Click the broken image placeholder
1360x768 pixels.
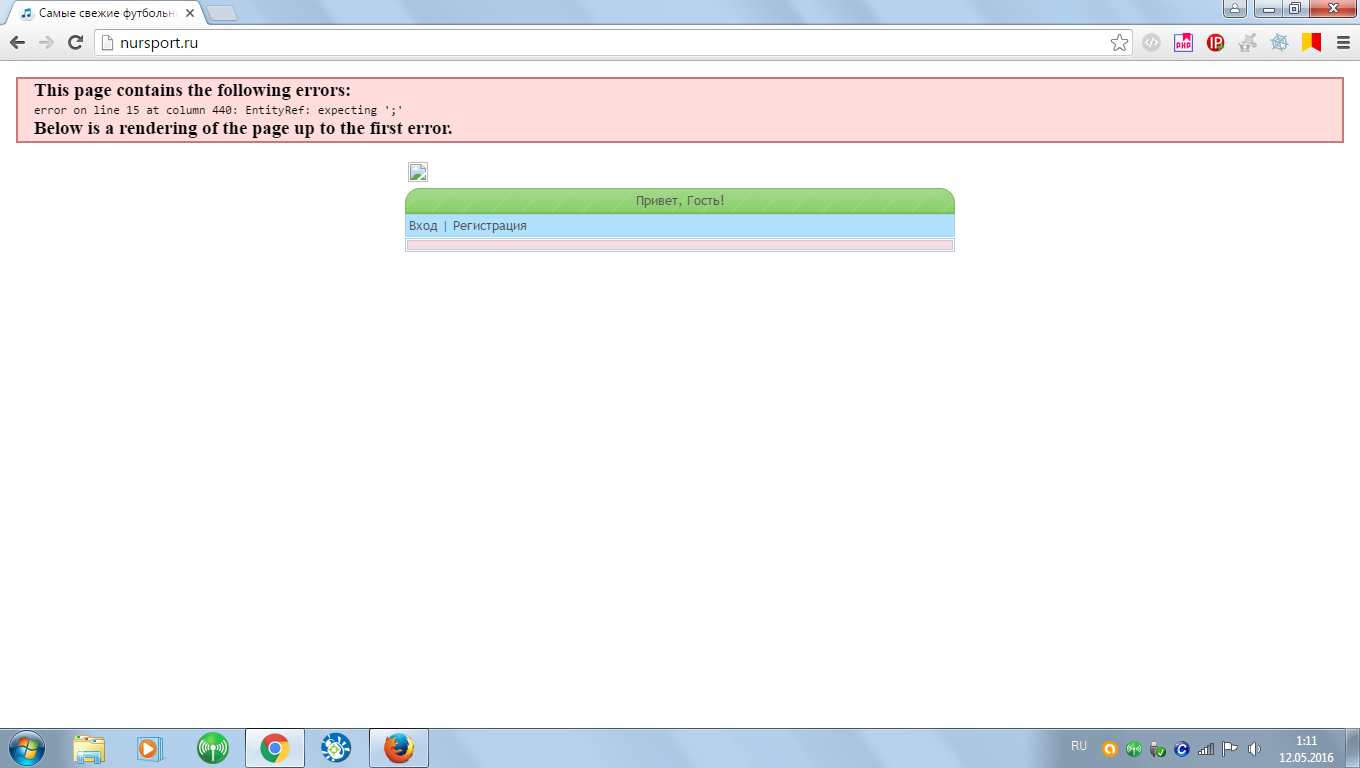point(418,172)
